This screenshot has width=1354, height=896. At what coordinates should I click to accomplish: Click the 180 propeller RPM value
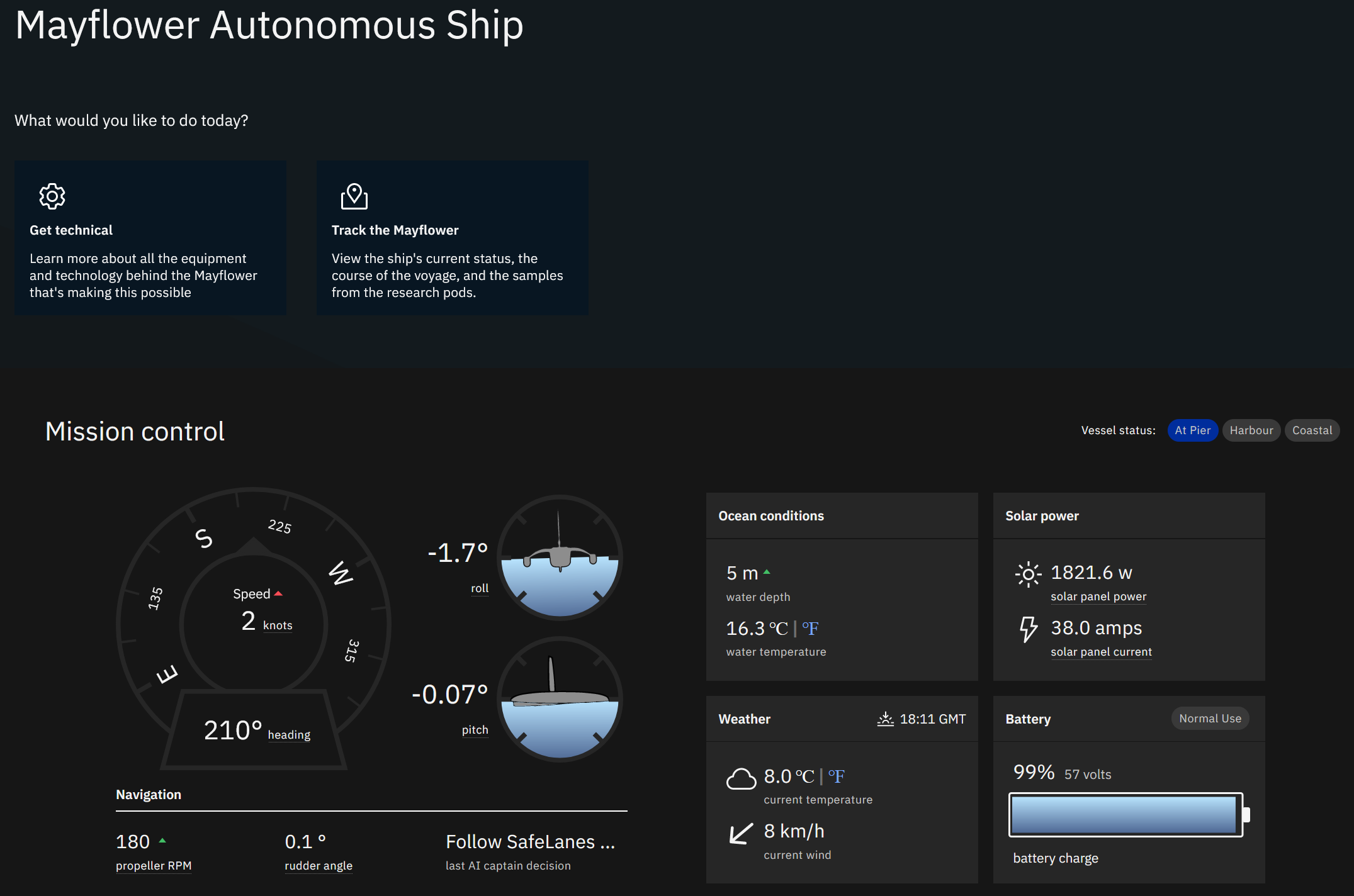point(133,841)
